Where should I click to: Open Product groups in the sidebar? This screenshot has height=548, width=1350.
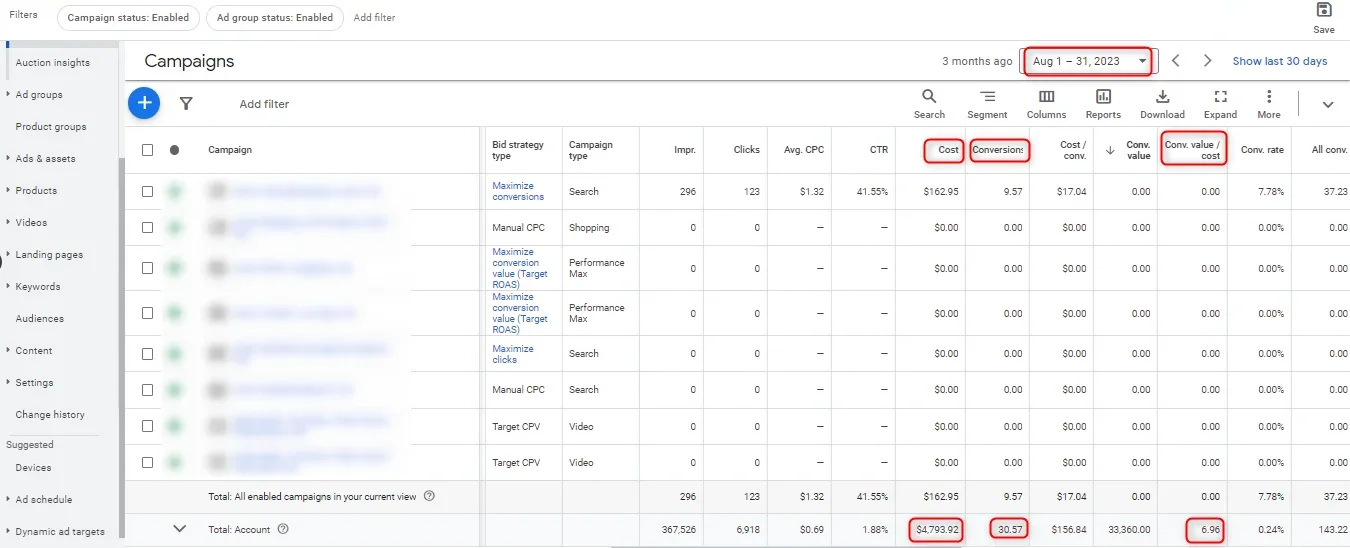51,127
